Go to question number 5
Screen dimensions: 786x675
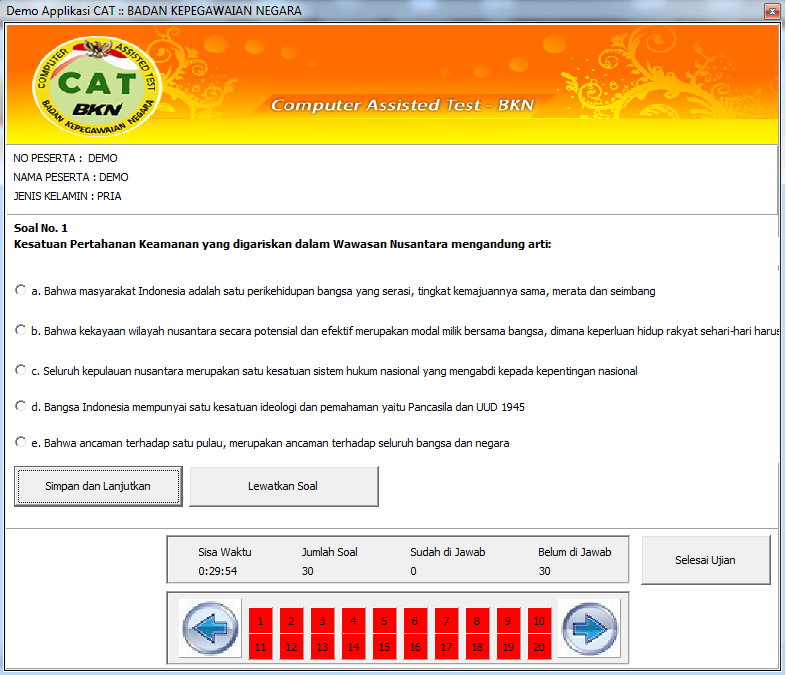pos(384,621)
